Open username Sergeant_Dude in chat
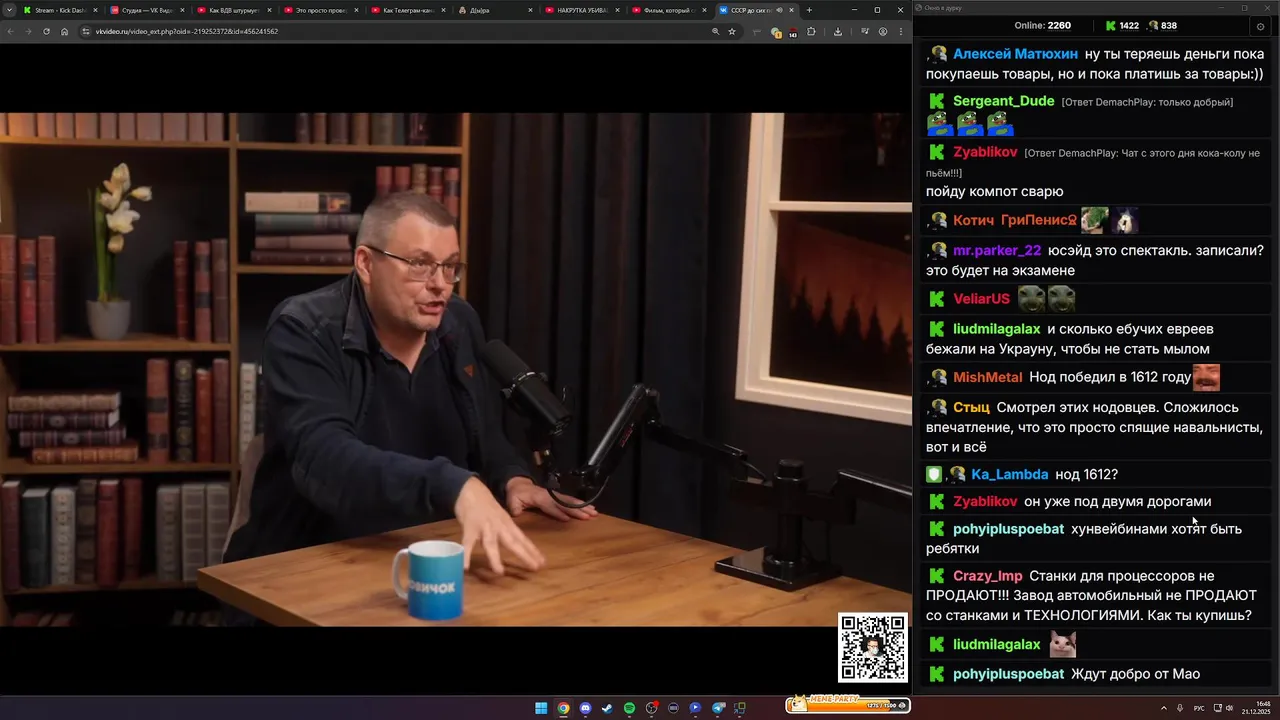The height and width of the screenshot is (720, 1280). pos(1003,101)
